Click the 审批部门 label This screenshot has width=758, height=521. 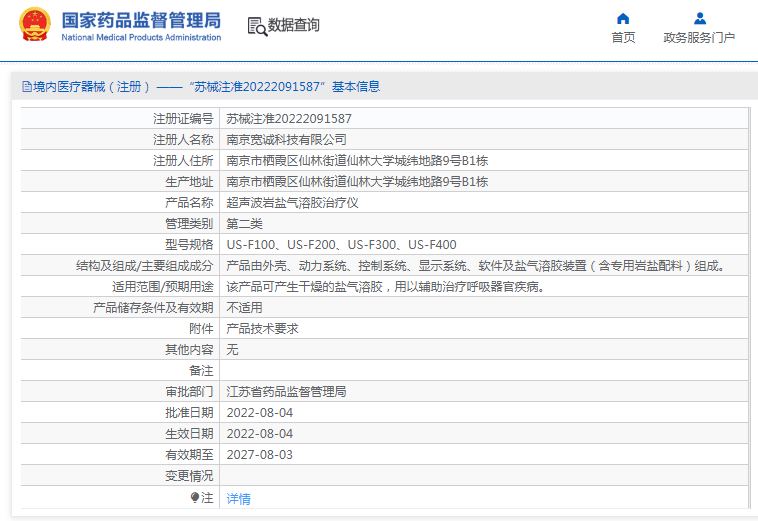click(189, 392)
